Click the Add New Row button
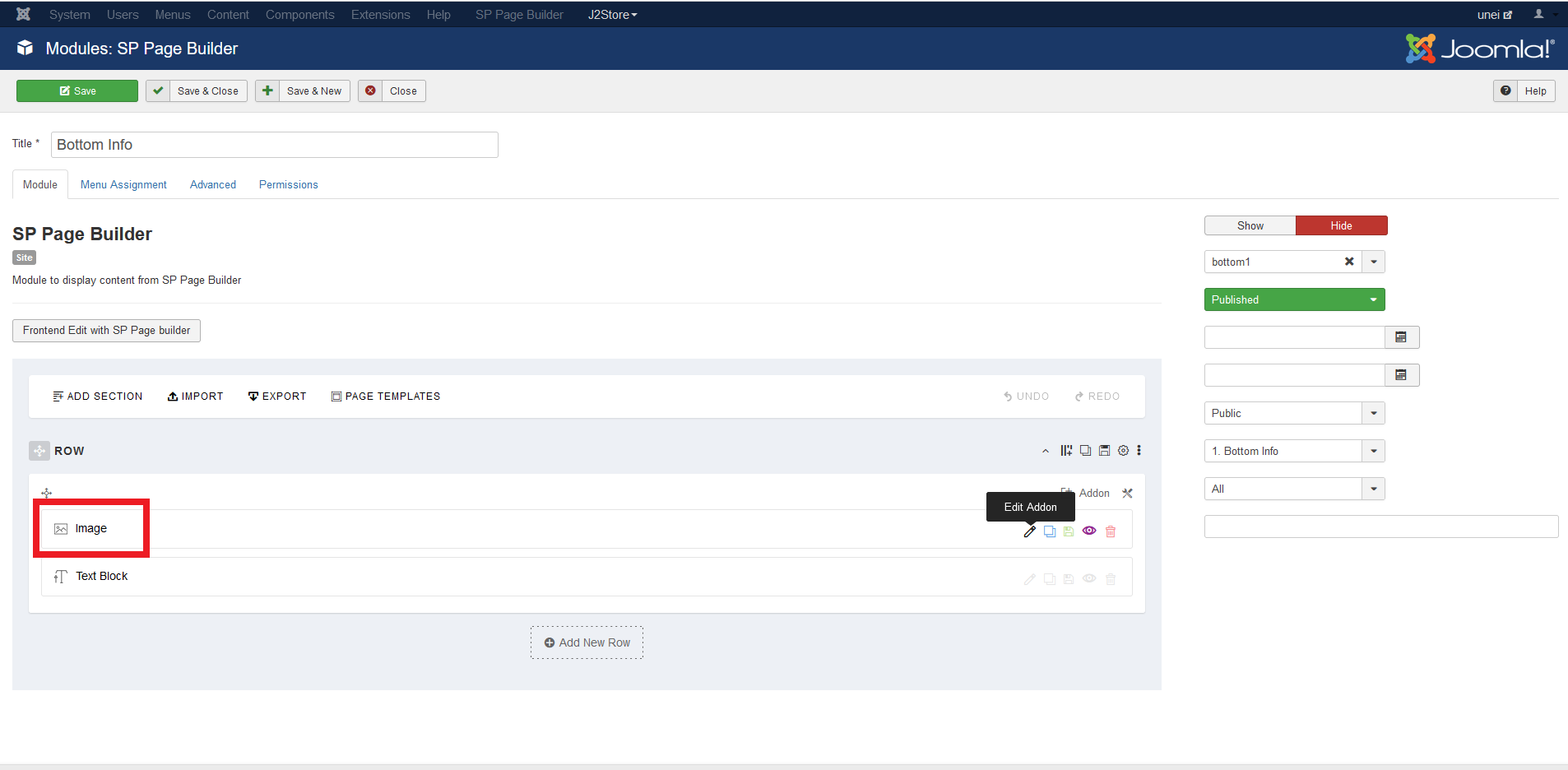The height and width of the screenshot is (770, 1568). 587,642
